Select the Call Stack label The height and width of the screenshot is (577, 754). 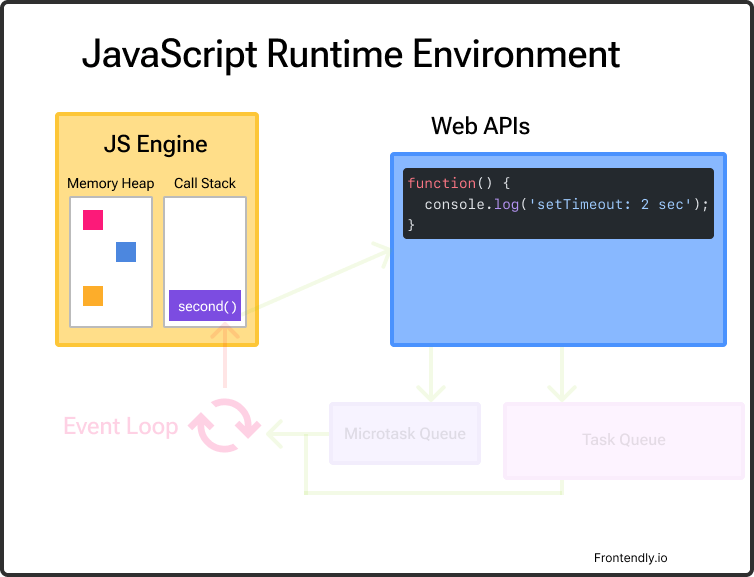point(205,183)
